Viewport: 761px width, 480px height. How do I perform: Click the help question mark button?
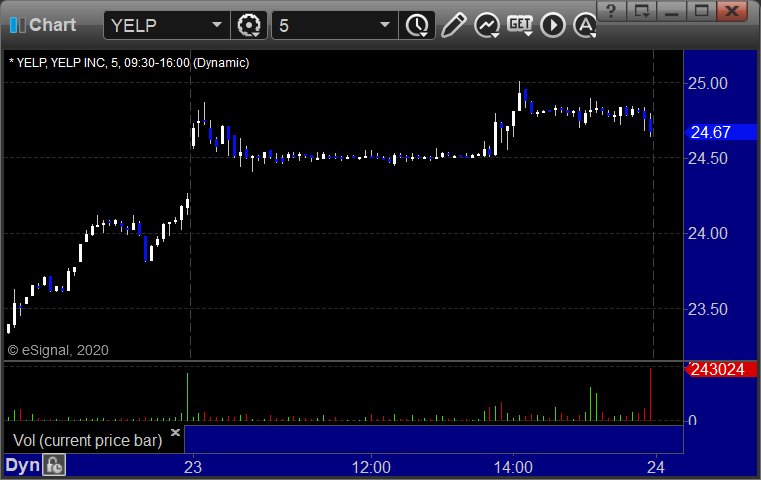tap(611, 10)
